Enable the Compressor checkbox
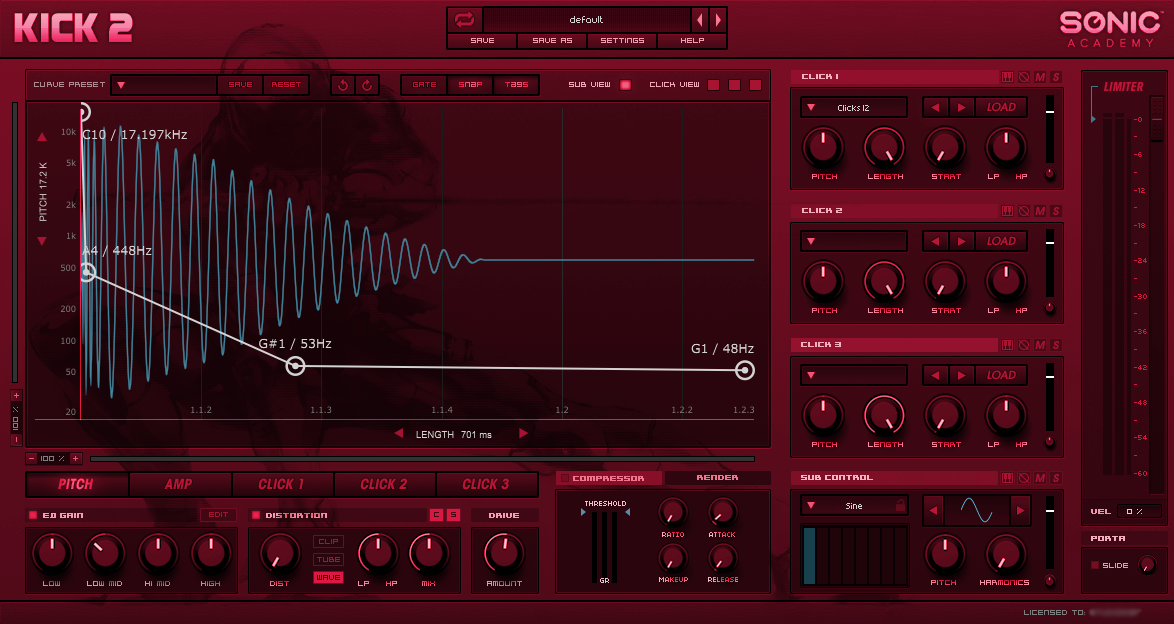Screen dimensions: 1174x624 coord(565,478)
